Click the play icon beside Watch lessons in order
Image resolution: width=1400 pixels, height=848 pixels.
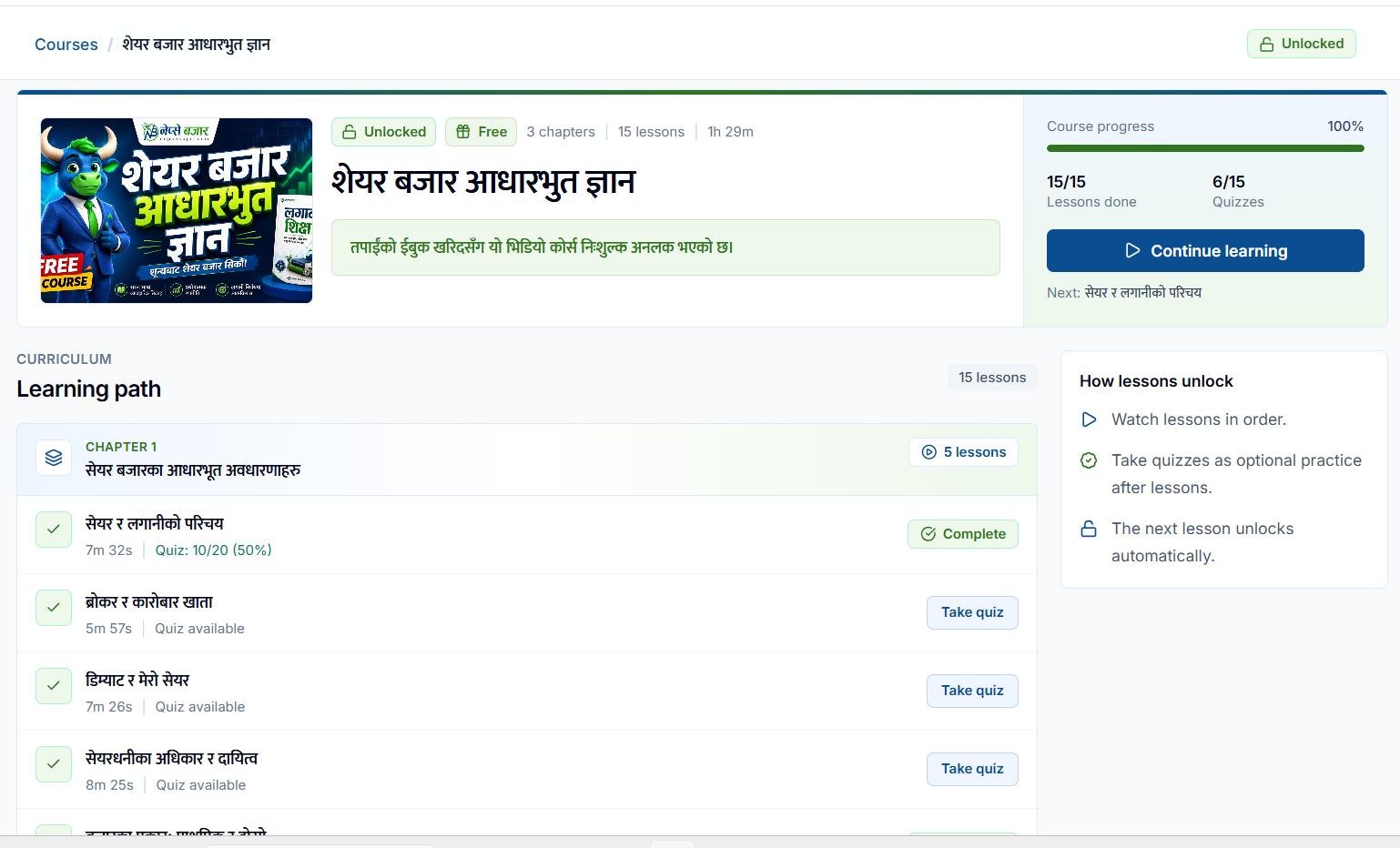tap(1089, 419)
